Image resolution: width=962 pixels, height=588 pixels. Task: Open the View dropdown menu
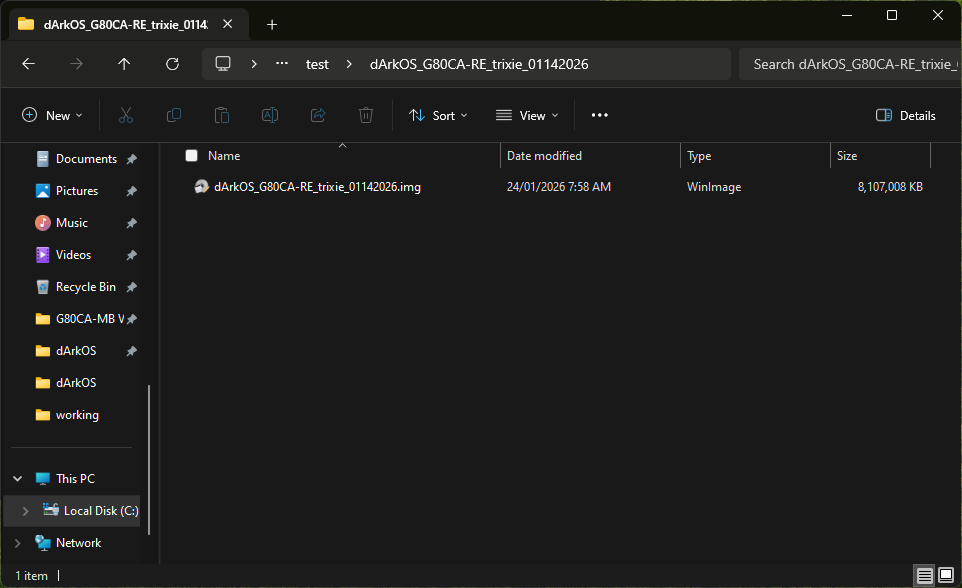pyautogui.click(x=527, y=115)
